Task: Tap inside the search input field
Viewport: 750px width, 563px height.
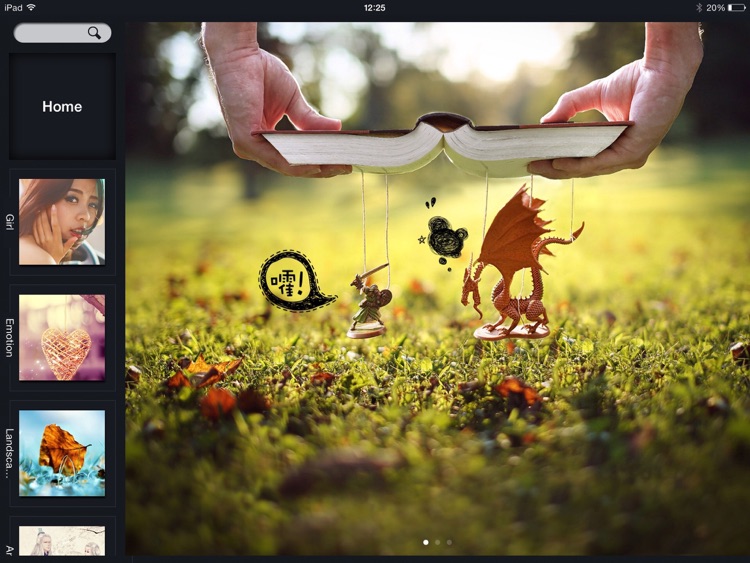Action: click(63, 33)
